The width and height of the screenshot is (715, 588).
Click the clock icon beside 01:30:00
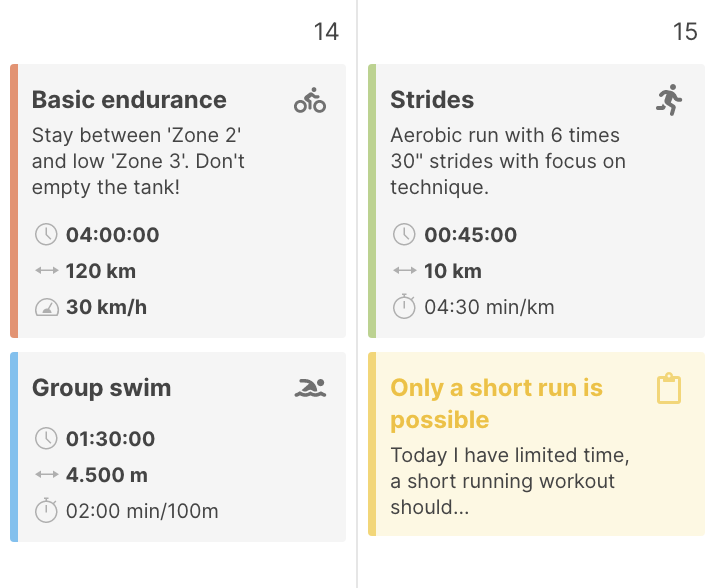click(46, 439)
